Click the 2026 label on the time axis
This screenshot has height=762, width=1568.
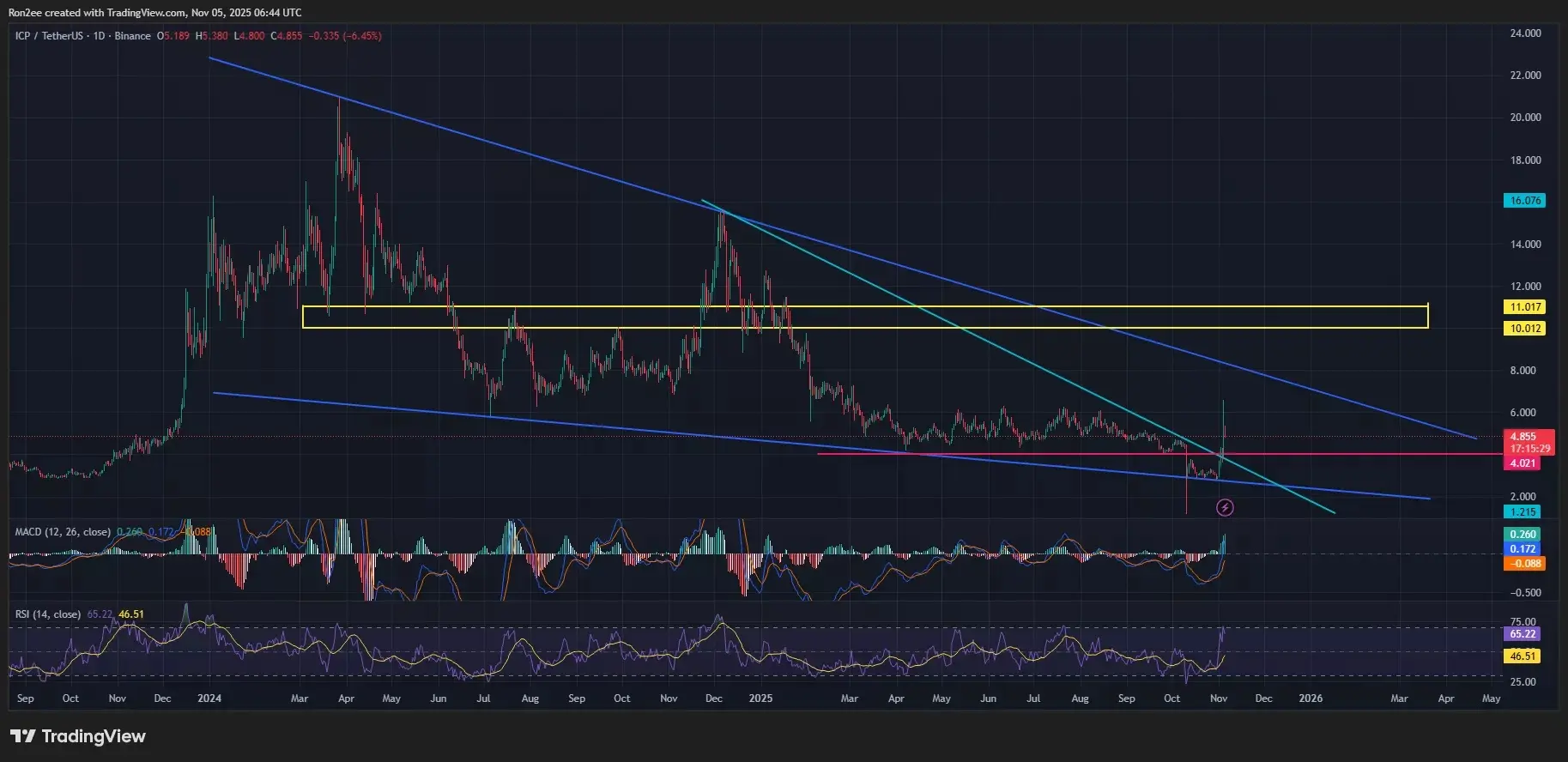pos(1311,698)
